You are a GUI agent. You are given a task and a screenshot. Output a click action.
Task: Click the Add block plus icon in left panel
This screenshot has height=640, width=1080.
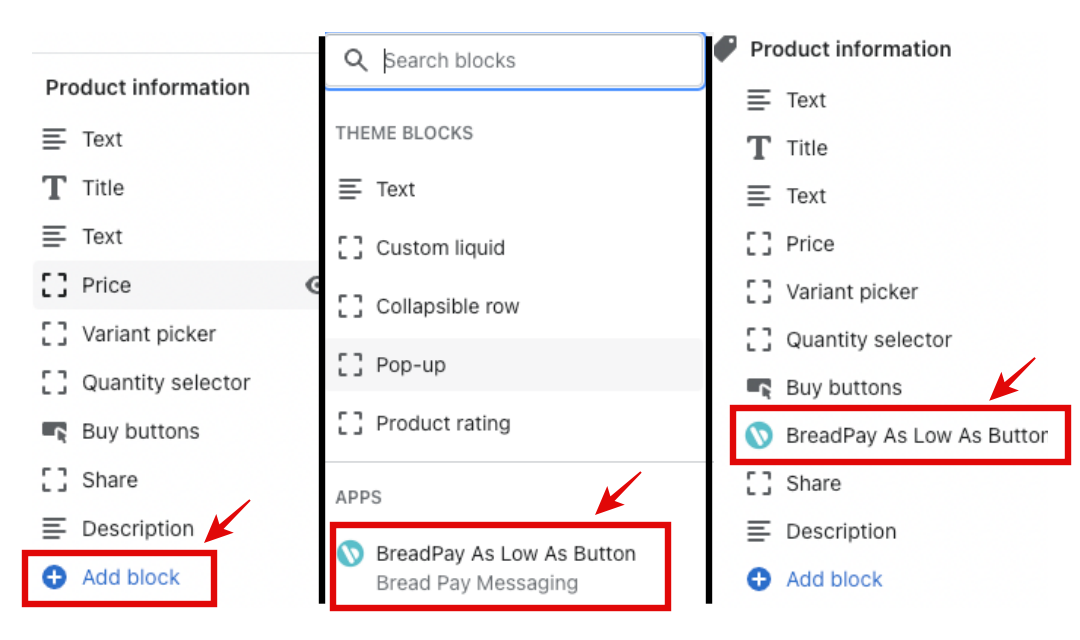click(x=54, y=577)
